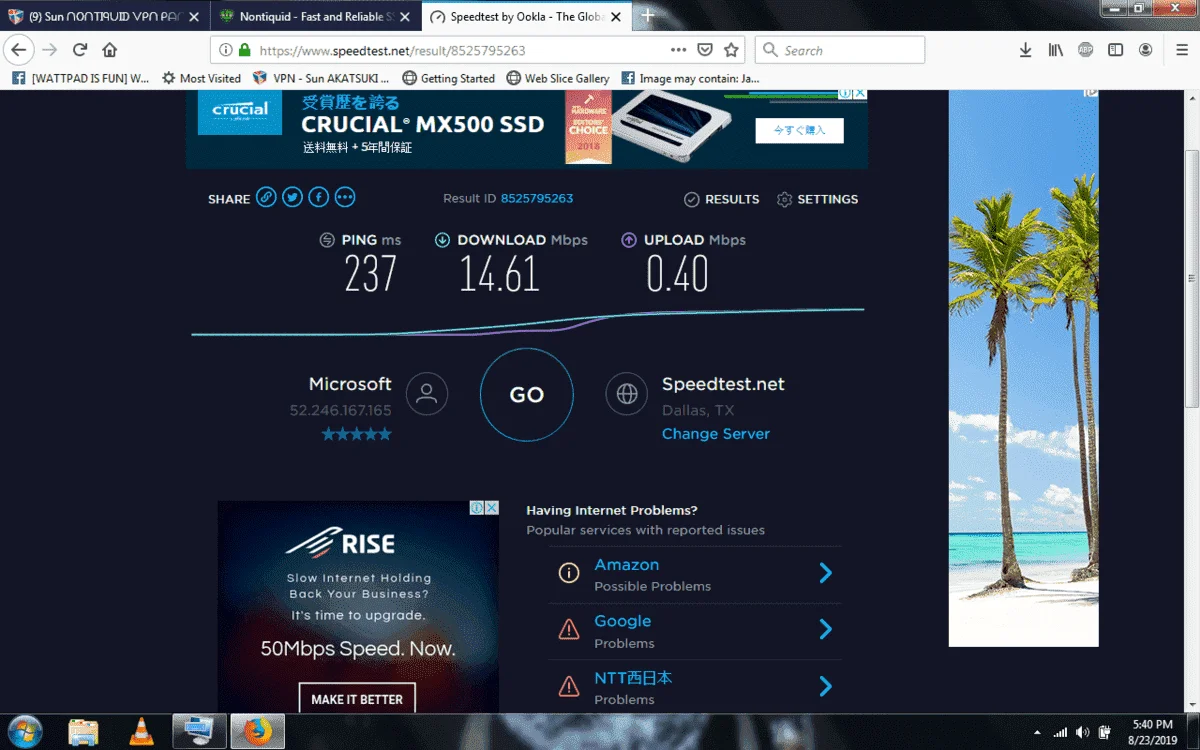Open the Crucial MX500 SSD banner ad

(527, 128)
